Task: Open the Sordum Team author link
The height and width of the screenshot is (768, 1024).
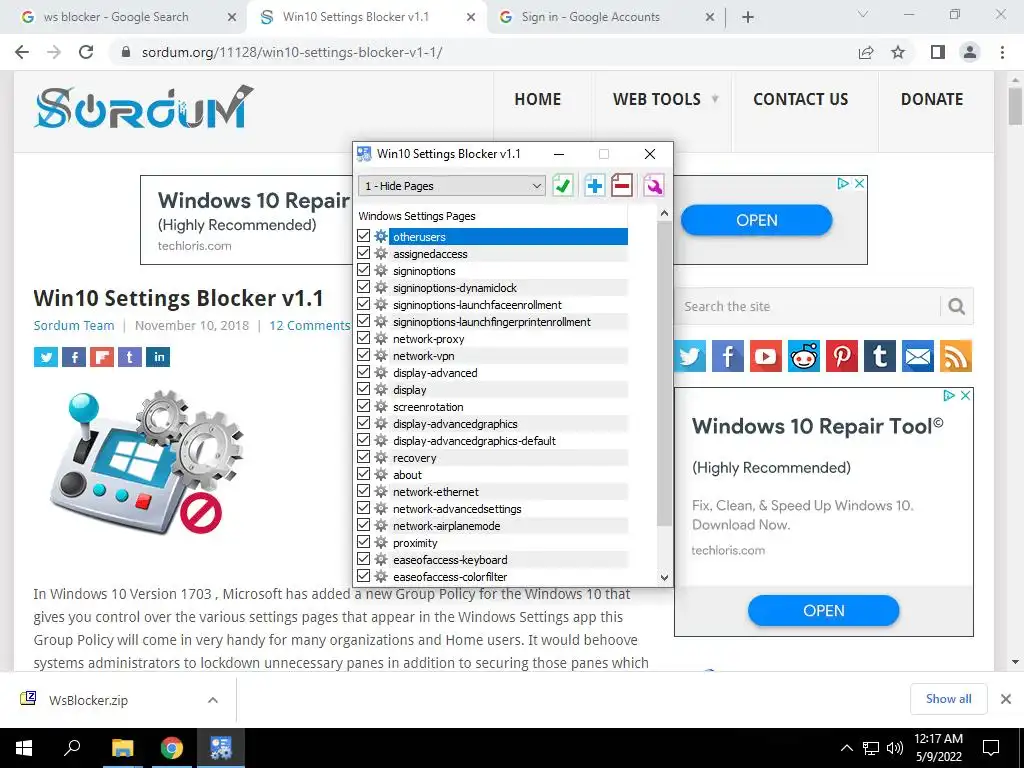Action: 74,325
